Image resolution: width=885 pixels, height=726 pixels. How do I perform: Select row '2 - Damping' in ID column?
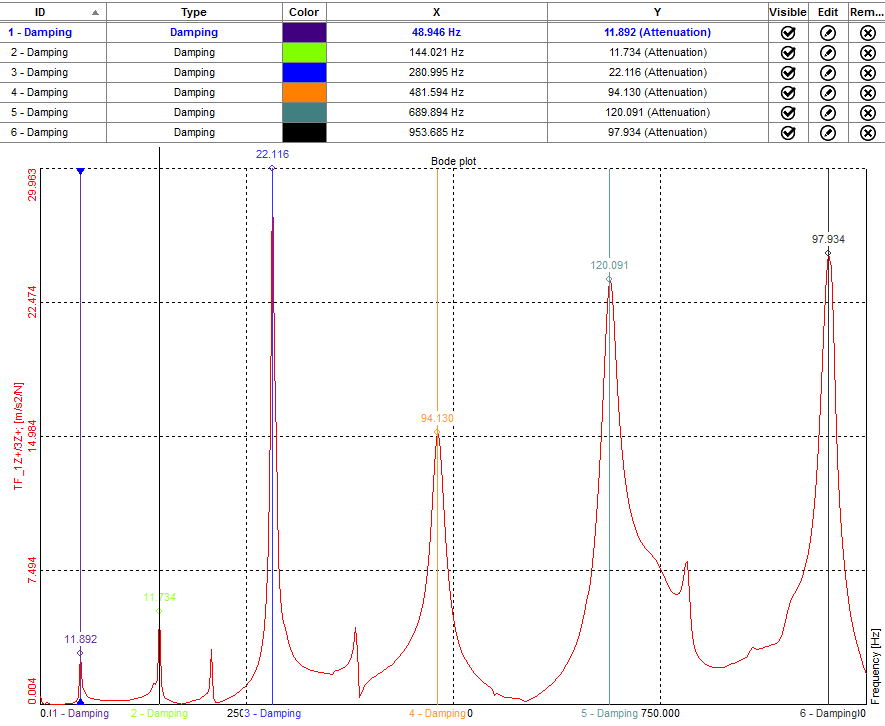[40, 53]
